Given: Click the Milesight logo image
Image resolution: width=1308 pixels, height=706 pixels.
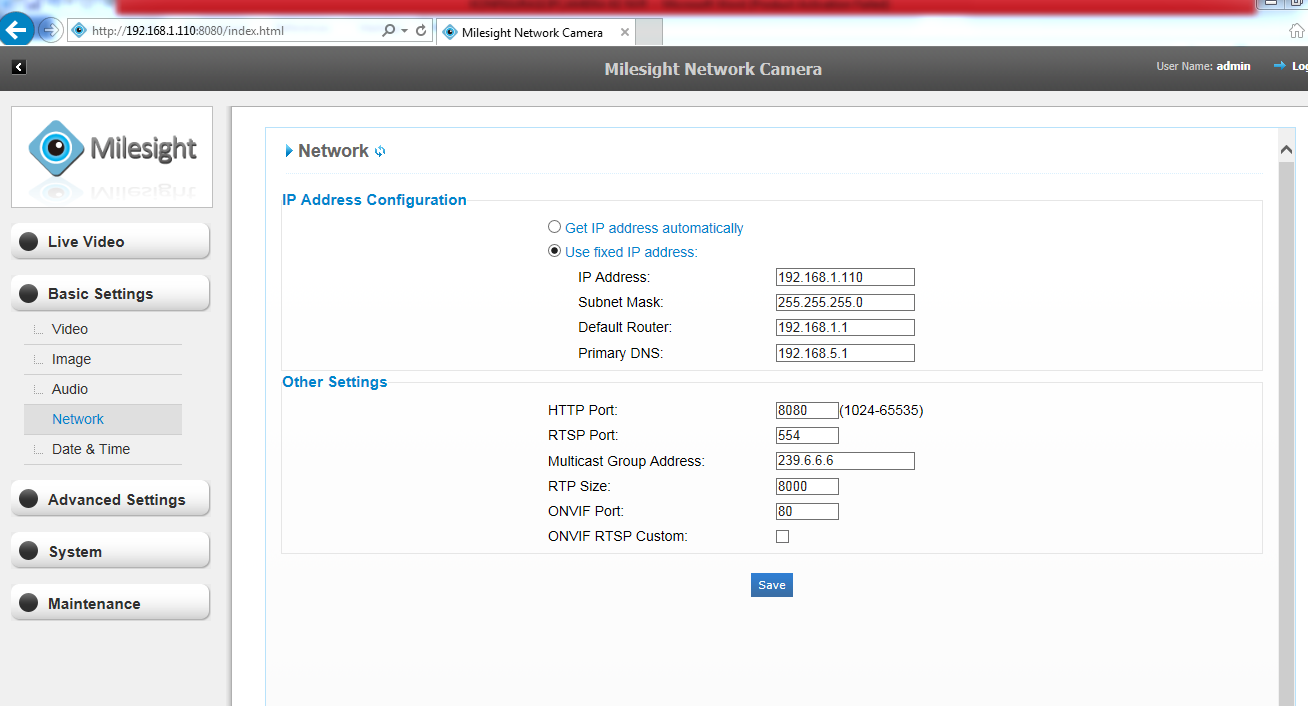Looking at the screenshot, I should coord(112,157).
